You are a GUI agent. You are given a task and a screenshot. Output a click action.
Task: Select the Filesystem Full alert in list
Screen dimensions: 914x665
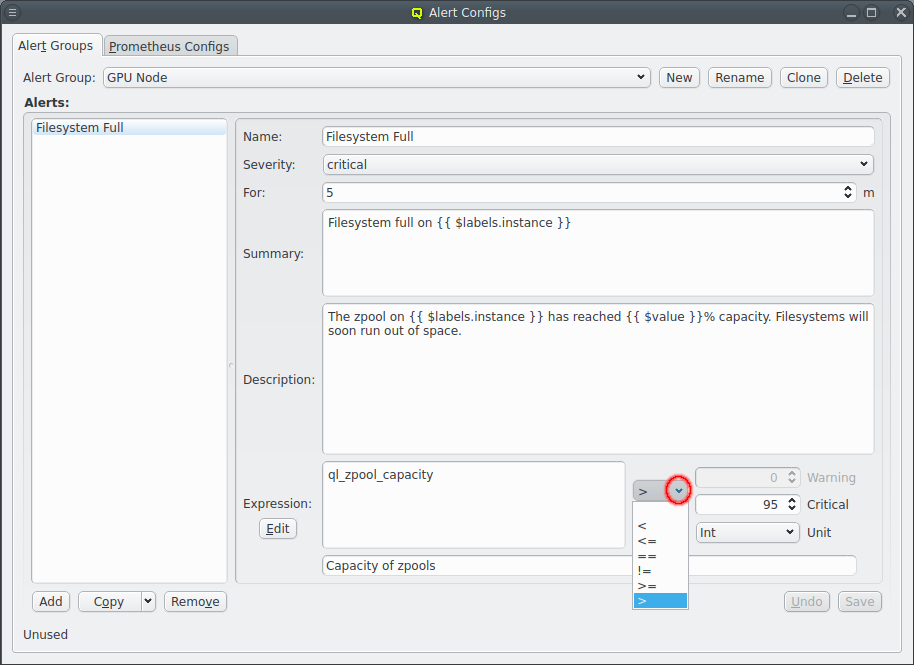129,128
